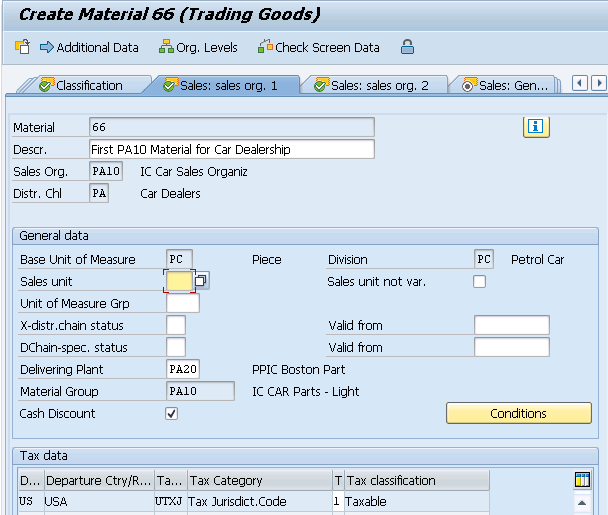
Task: Click the PPIC Boston Part text
Action: tap(299, 370)
